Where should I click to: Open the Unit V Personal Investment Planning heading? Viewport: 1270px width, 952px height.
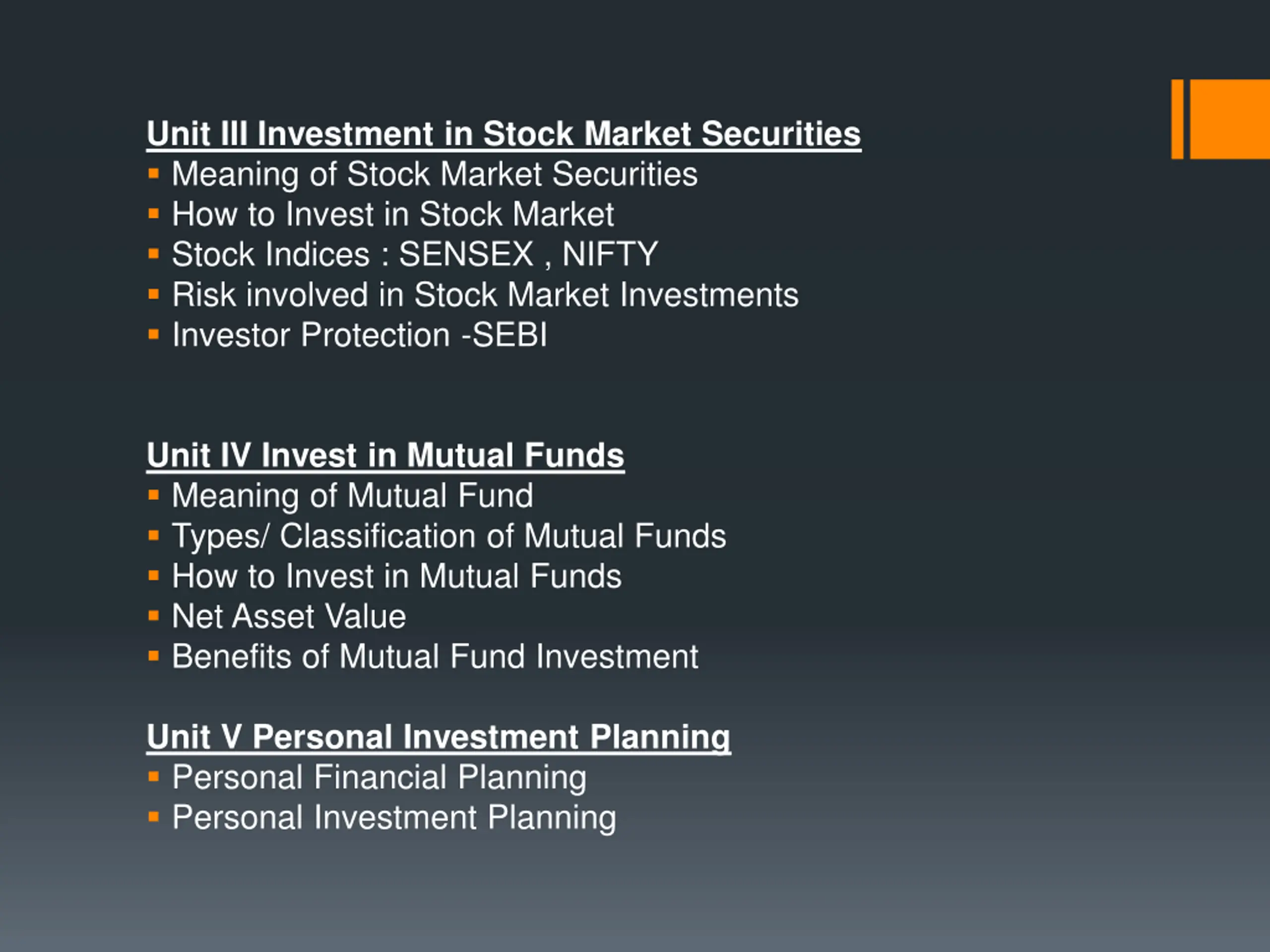438,736
